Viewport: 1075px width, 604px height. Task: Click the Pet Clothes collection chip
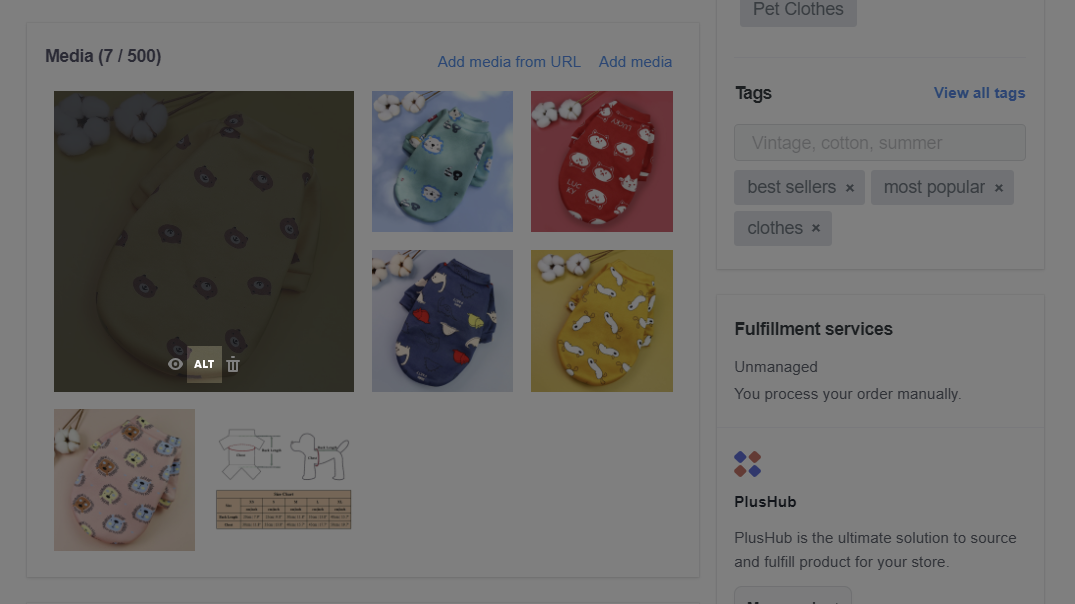click(x=798, y=10)
